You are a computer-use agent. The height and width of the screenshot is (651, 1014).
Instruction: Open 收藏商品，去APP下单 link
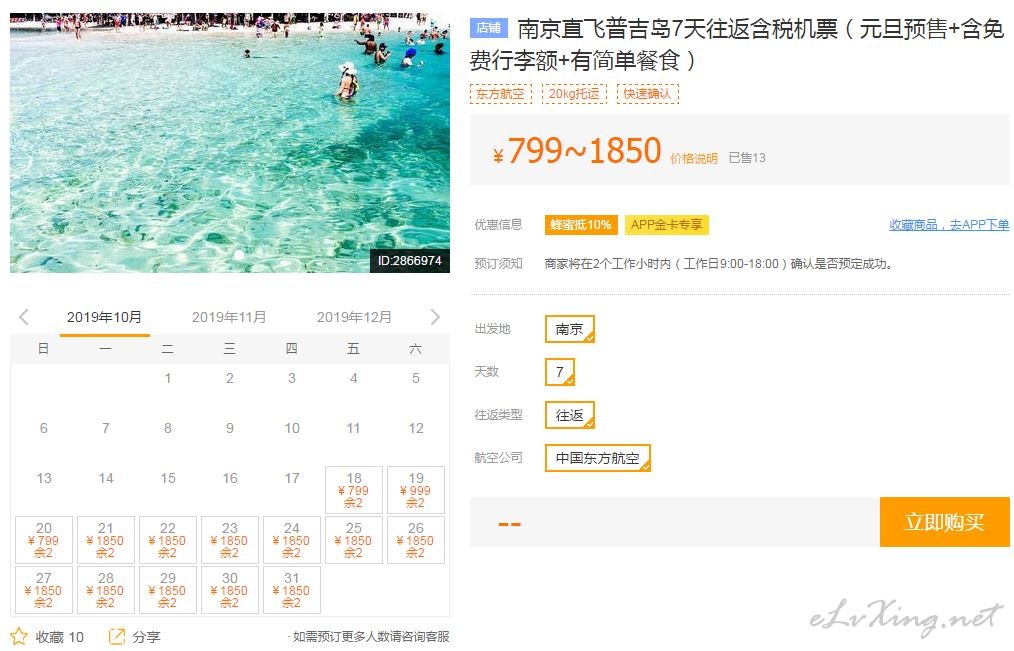pos(949,225)
